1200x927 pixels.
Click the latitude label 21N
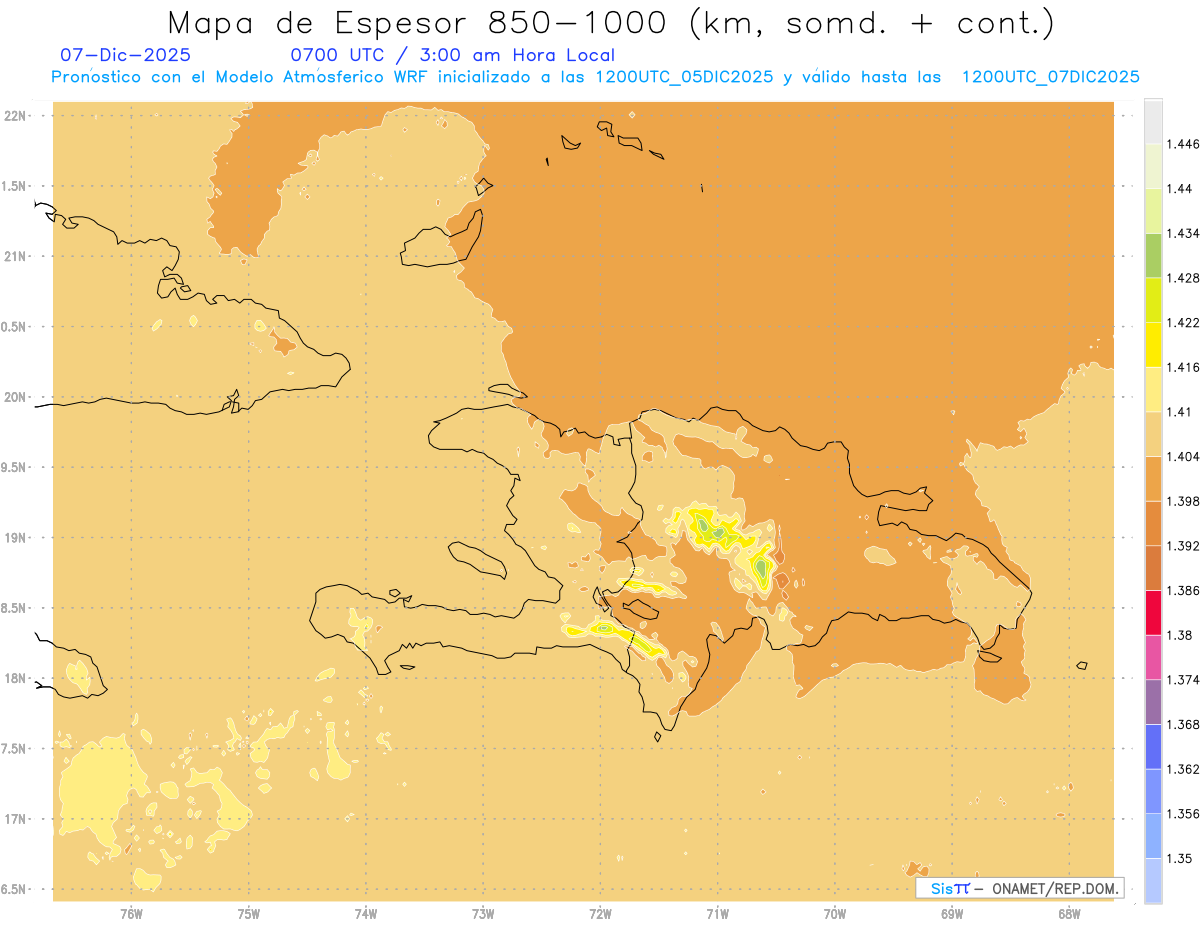click(17, 256)
